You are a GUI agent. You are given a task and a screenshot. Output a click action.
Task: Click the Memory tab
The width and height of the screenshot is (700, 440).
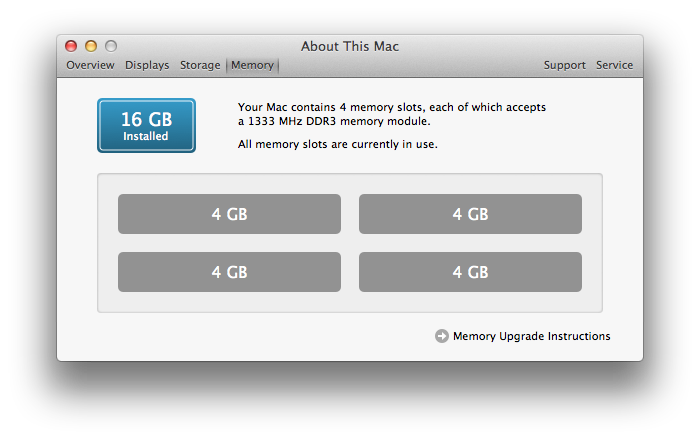pyautogui.click(x=252, y=65)
